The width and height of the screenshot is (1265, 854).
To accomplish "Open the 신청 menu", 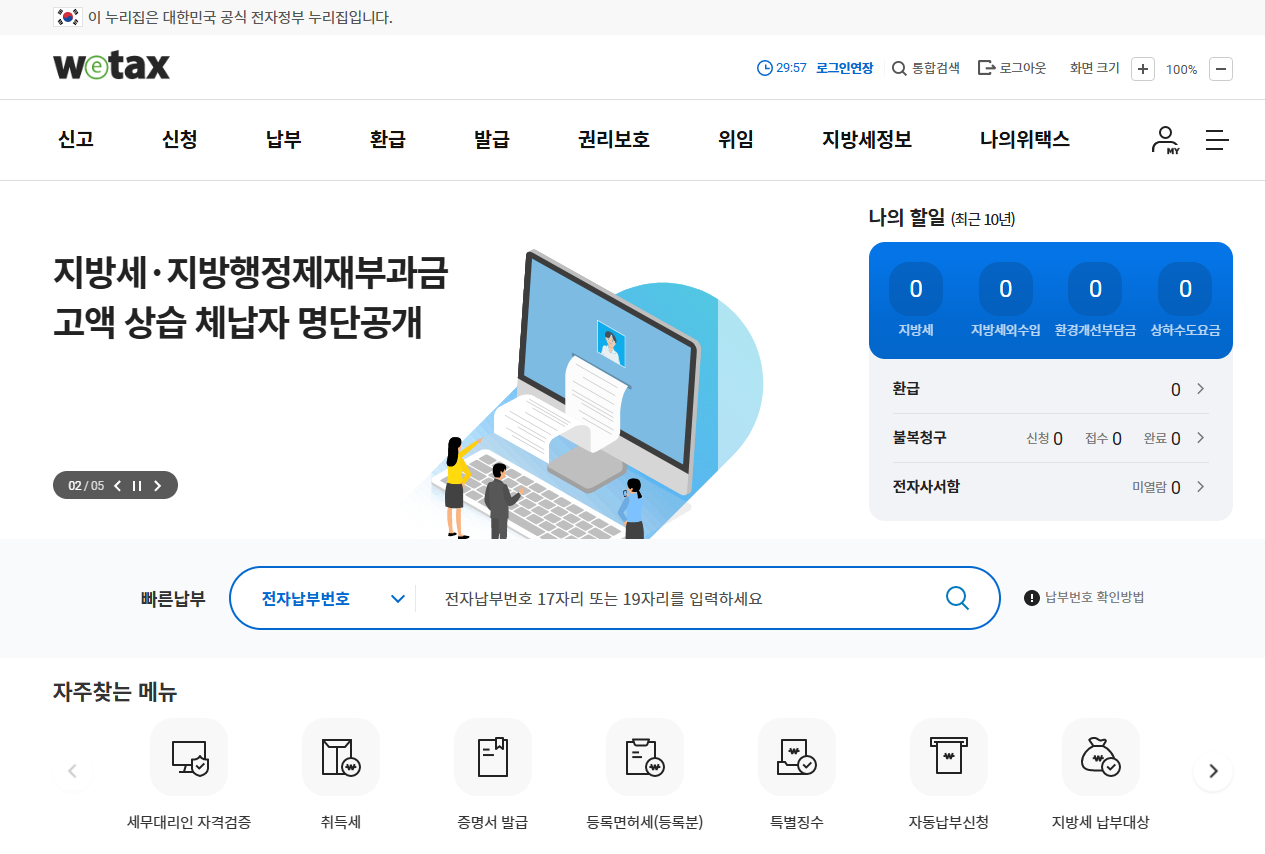I will [x=180, y=140].
